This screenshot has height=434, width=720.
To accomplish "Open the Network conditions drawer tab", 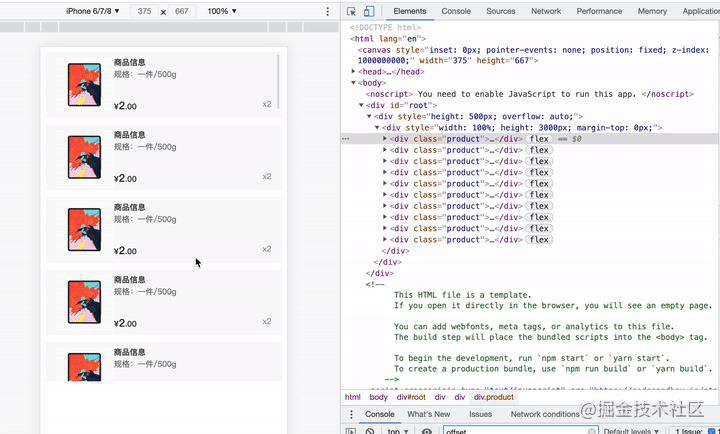I will click(x=545, y=414).
